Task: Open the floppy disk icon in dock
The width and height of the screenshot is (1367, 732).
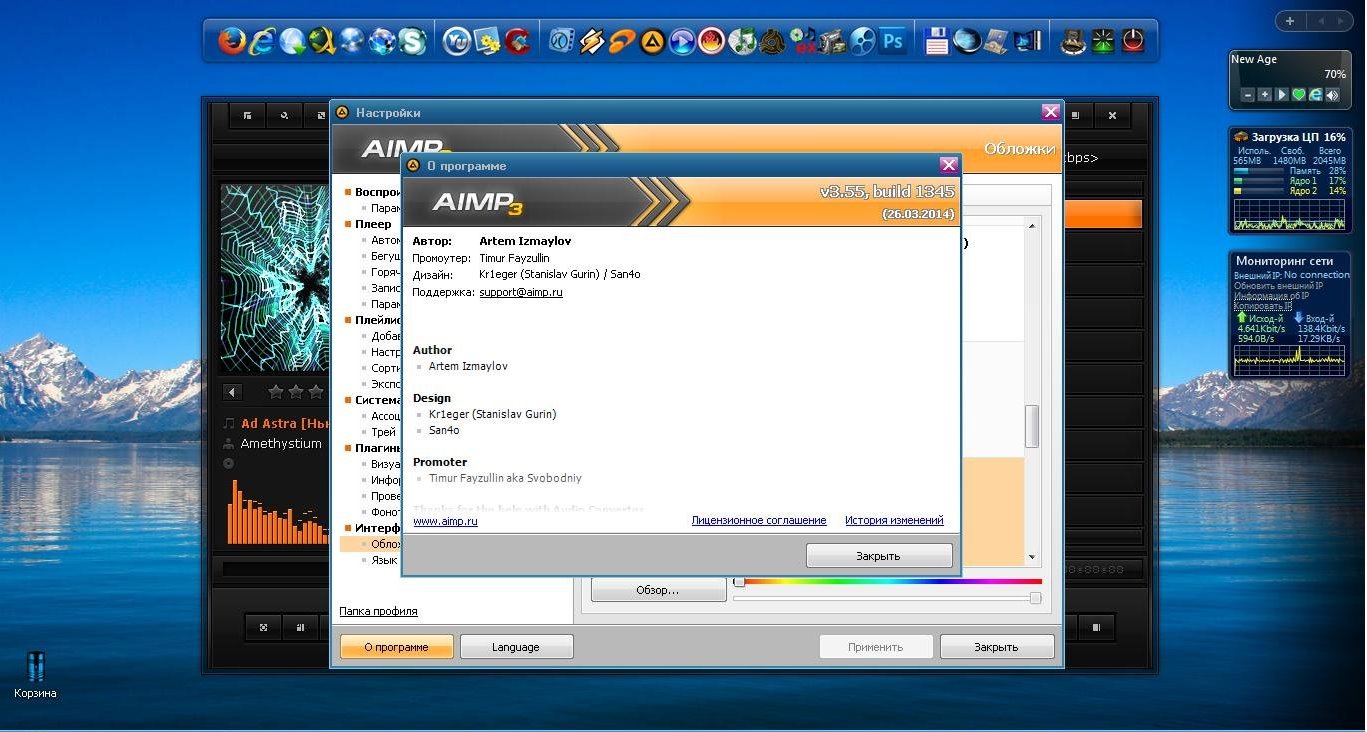Action: pyautogui.click(x=937, y=41)
